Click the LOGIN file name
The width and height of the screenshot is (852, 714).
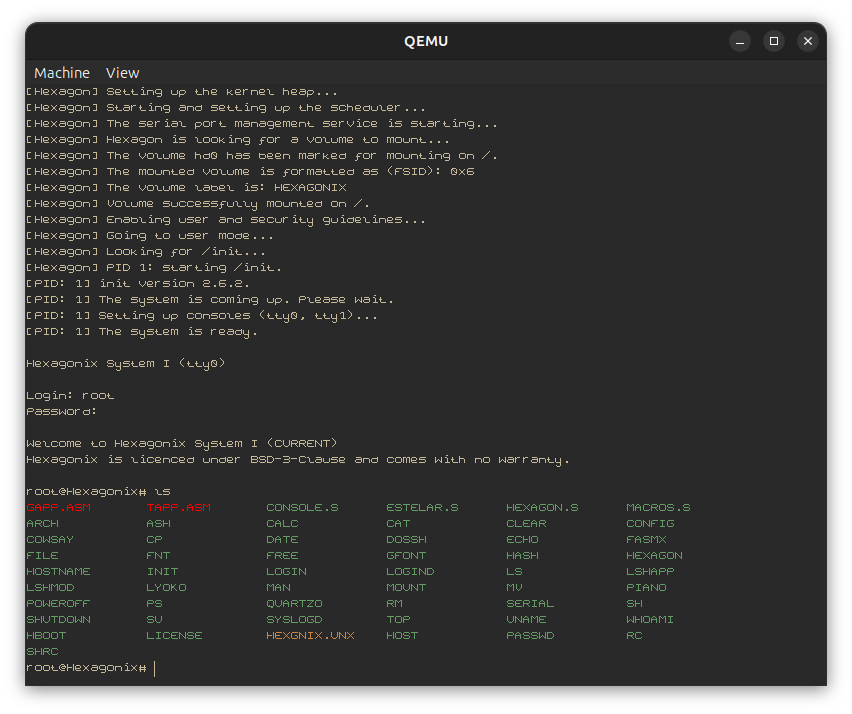(286, 572)
